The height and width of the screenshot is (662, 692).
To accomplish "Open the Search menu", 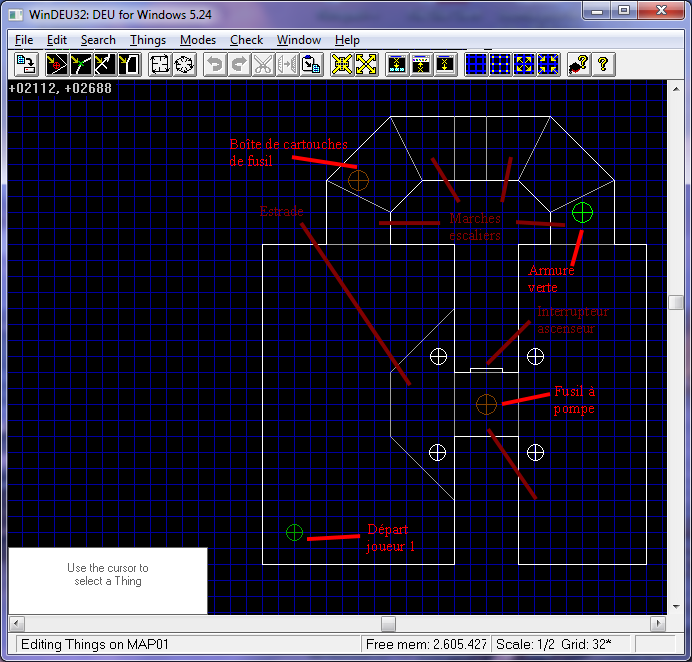I will pos(98,40).
